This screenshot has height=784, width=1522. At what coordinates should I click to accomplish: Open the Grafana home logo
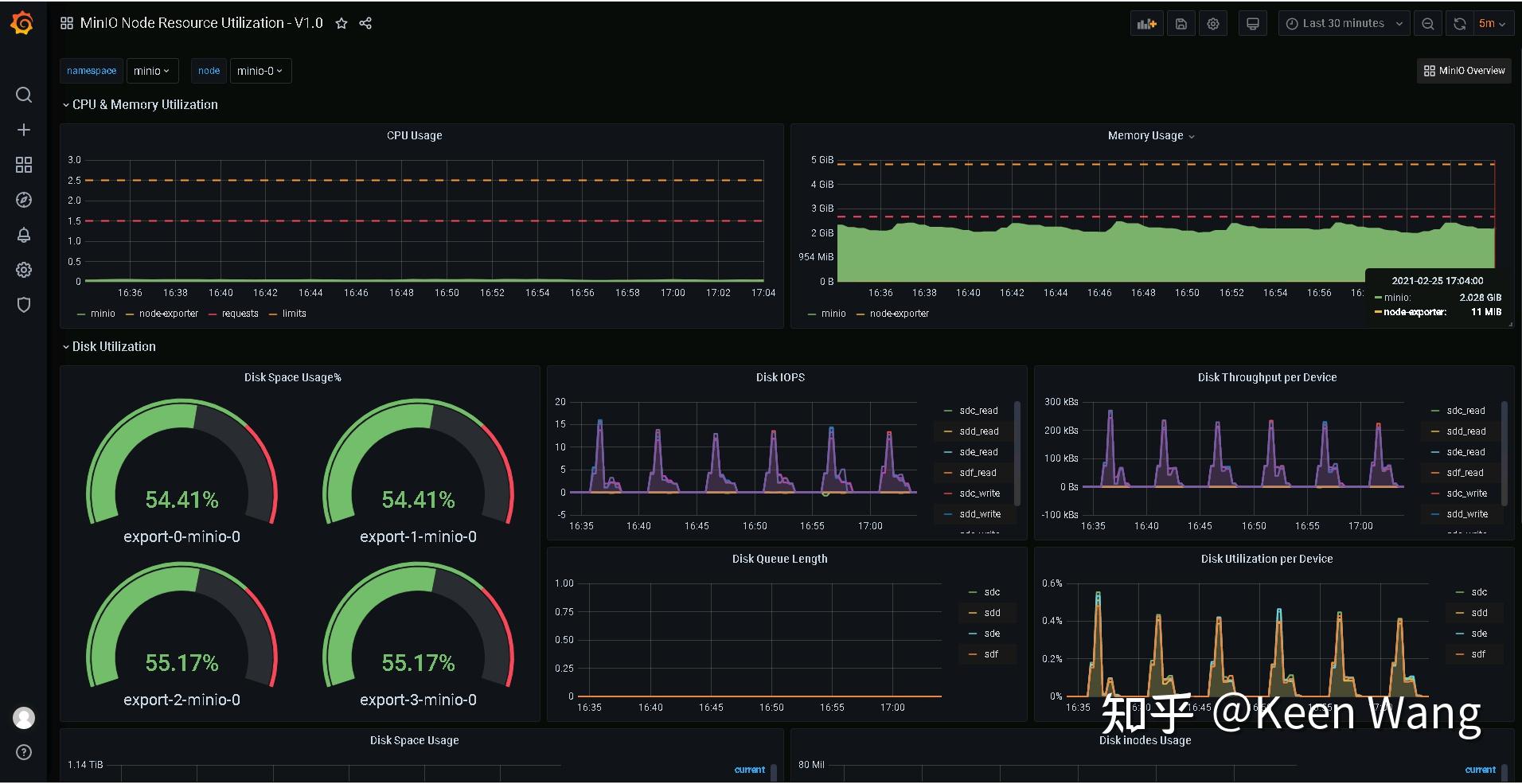pyautogui.click(x=23, y=23)
